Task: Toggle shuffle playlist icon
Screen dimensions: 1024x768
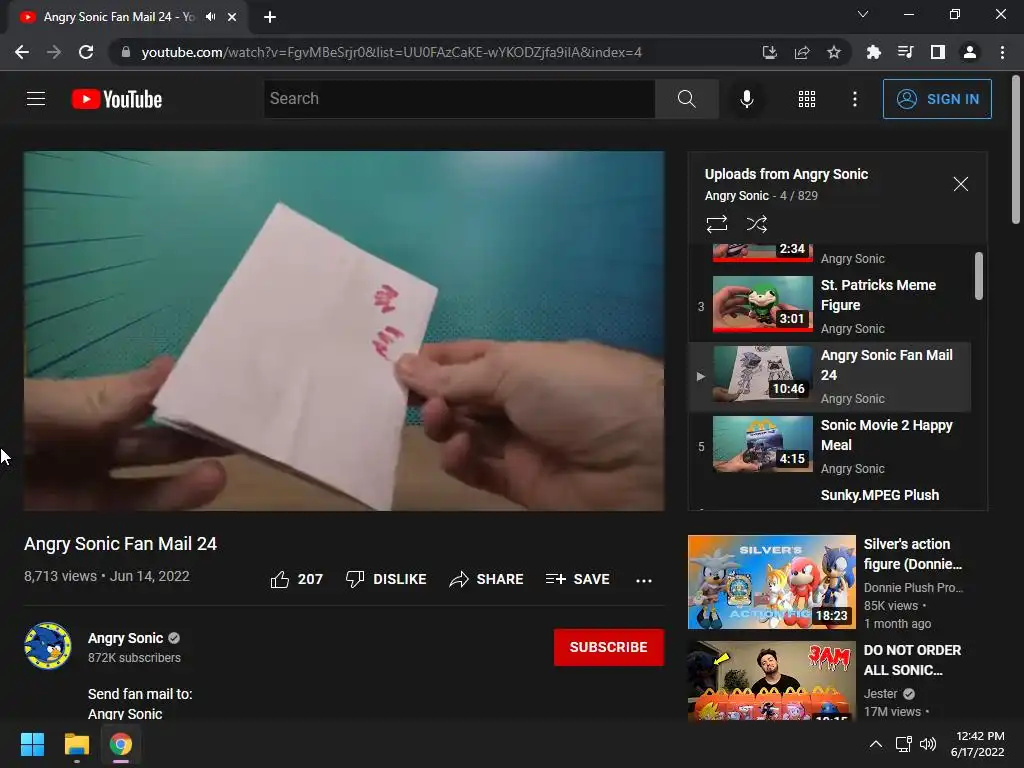Action: click(756, 224)
